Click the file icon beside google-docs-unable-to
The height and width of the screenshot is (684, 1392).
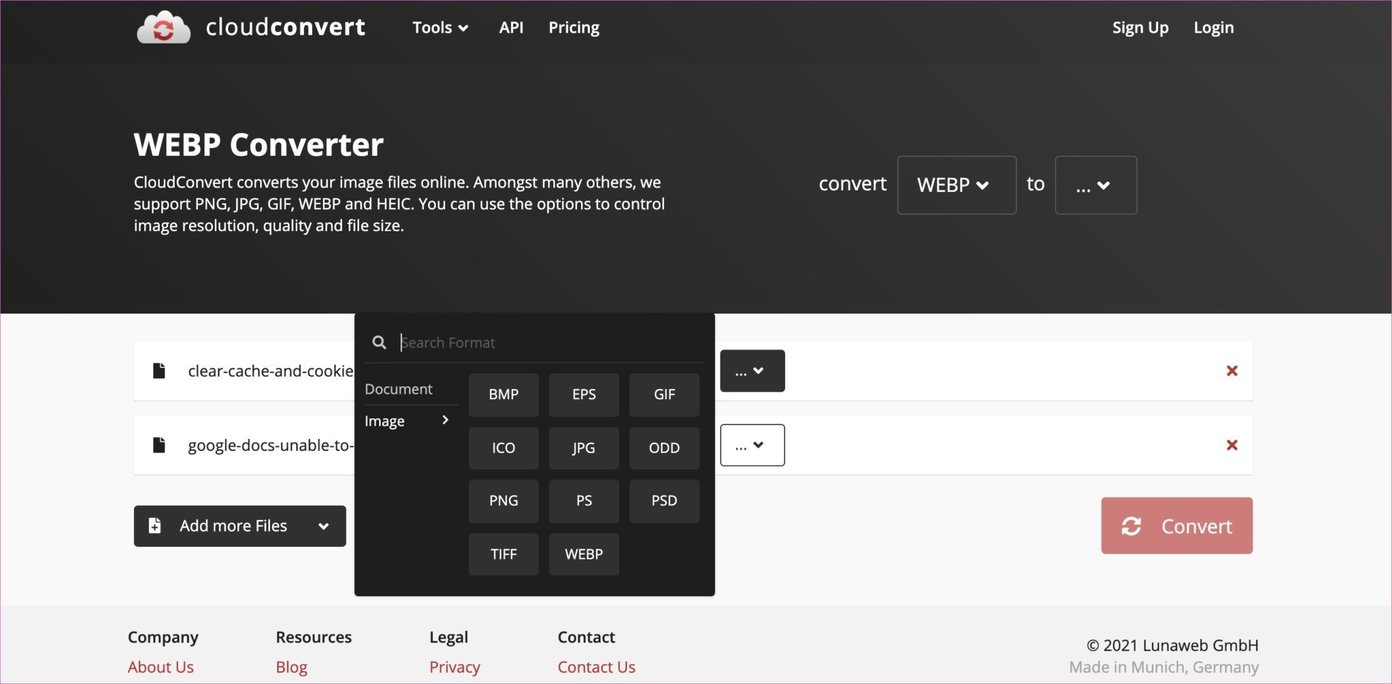[159, 445]
